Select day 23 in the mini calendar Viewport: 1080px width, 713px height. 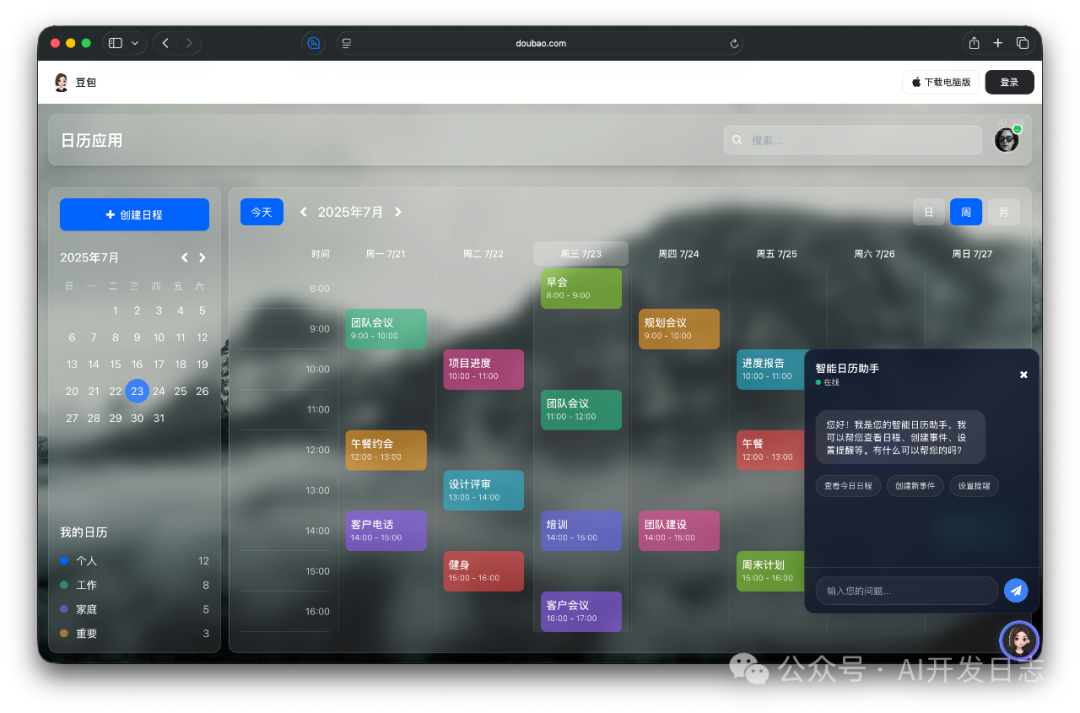[137, 391]
